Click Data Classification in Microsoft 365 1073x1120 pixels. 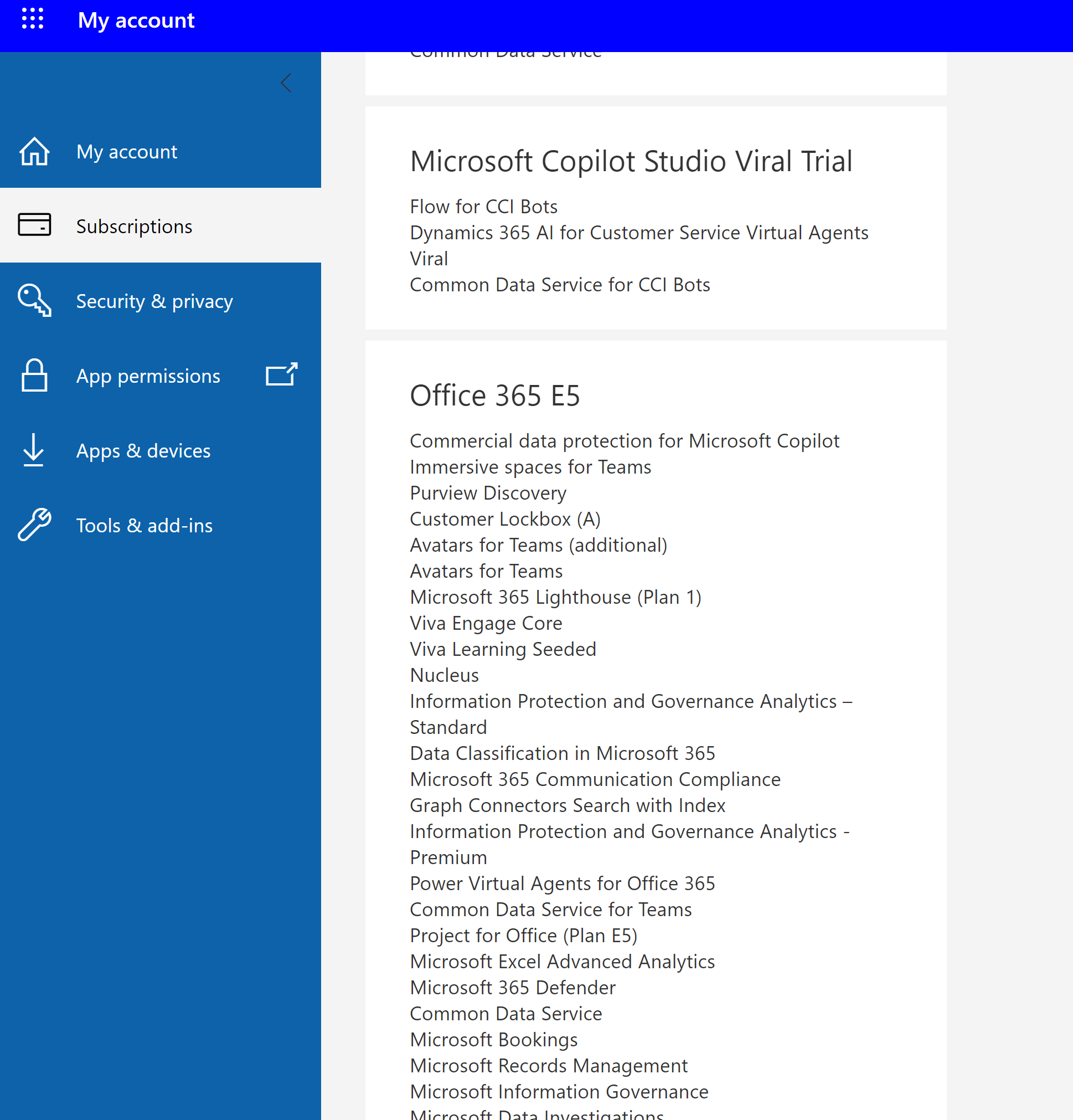(562, 753)
